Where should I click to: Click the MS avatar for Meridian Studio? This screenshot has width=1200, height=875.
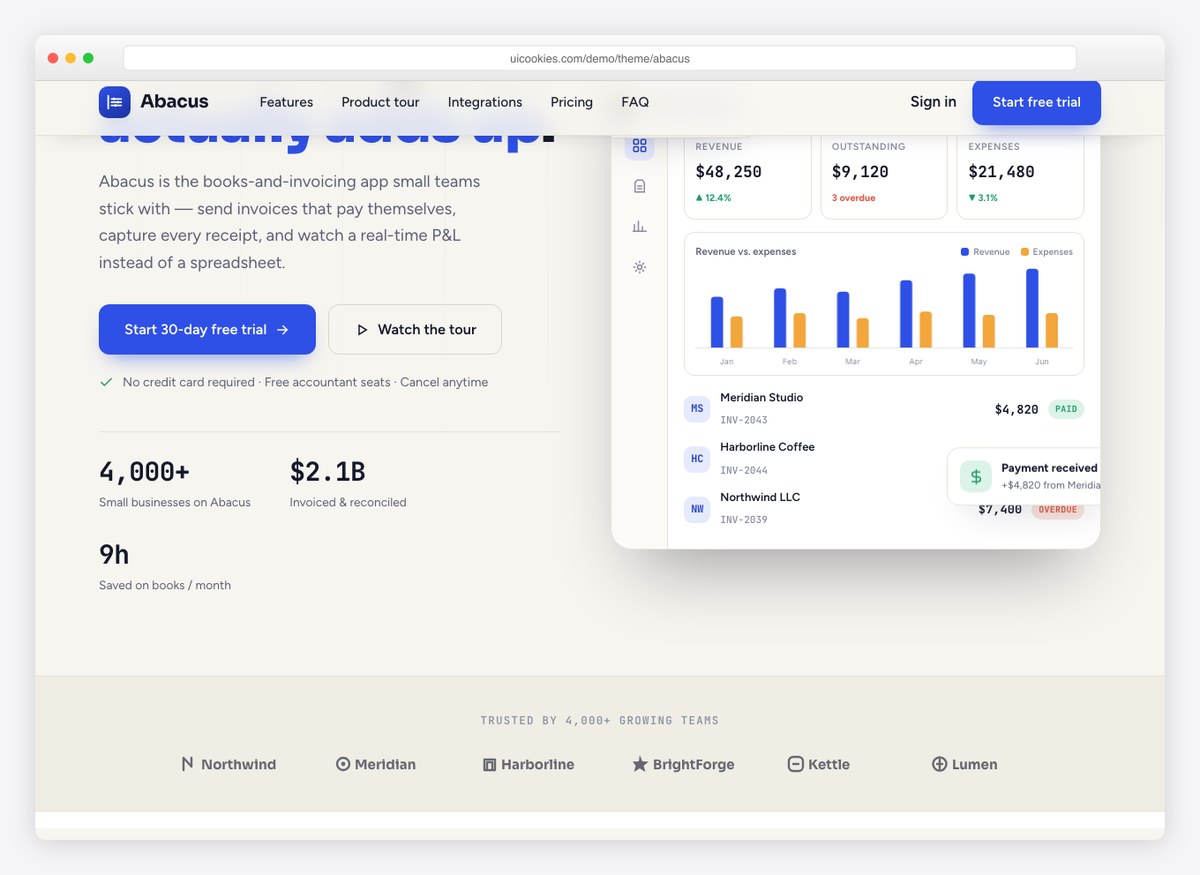coord(697,408)
